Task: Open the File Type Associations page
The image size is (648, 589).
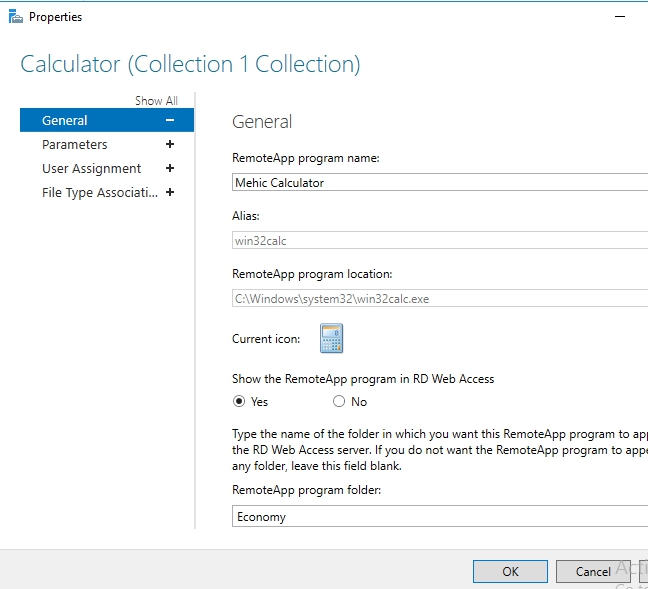Action: (x=99, y=192)
